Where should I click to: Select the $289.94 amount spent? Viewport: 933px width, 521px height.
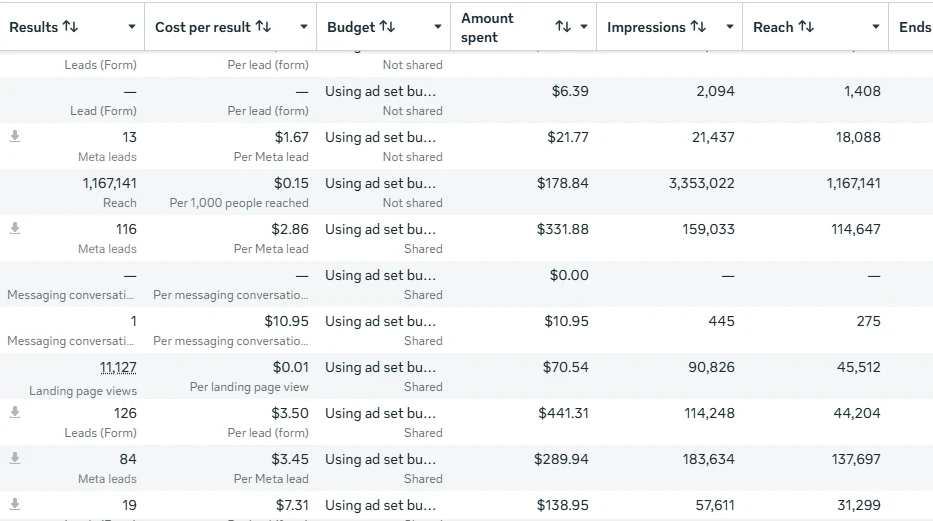point(561,459)
